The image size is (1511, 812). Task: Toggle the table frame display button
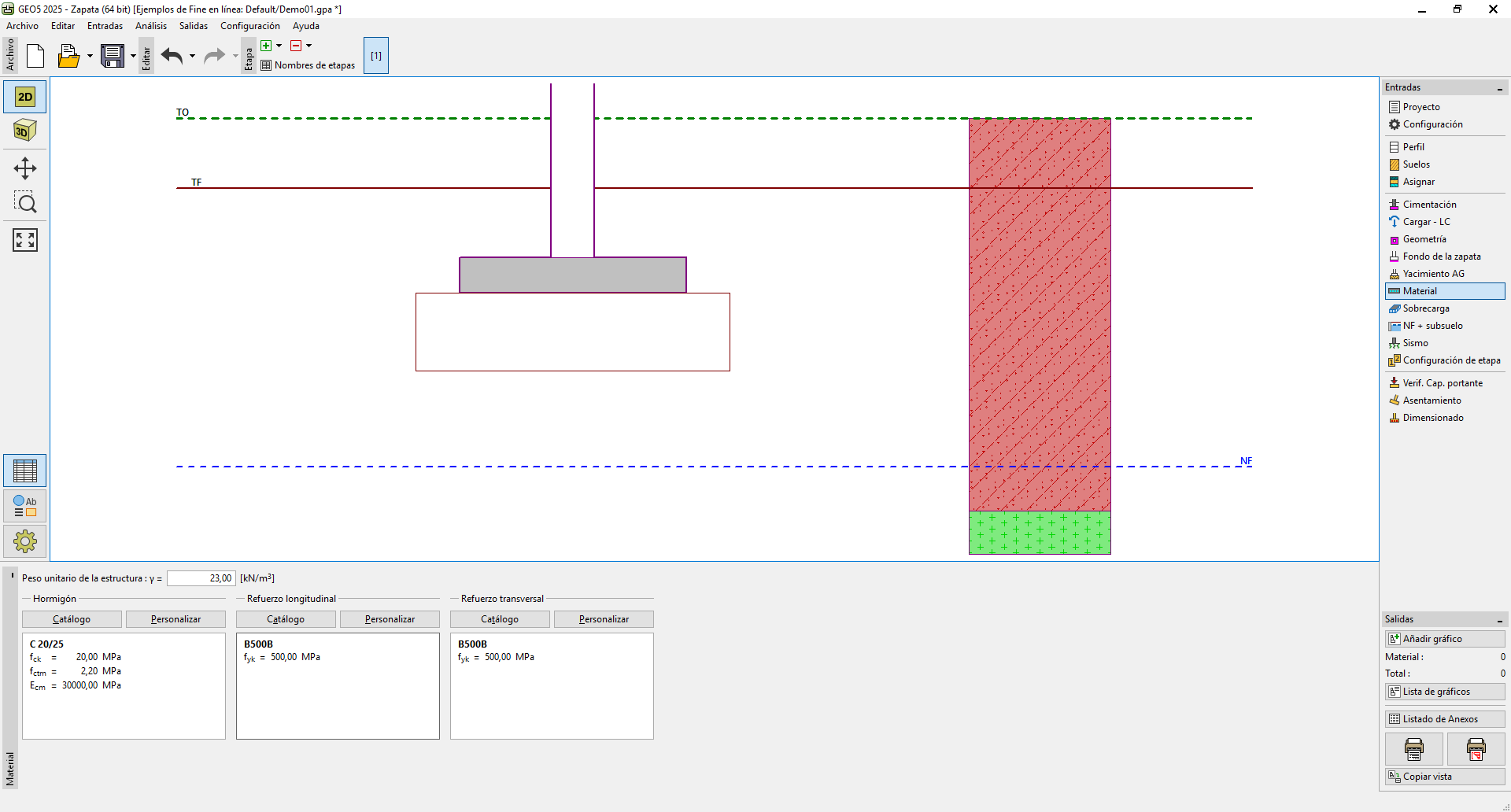(25, 471)
